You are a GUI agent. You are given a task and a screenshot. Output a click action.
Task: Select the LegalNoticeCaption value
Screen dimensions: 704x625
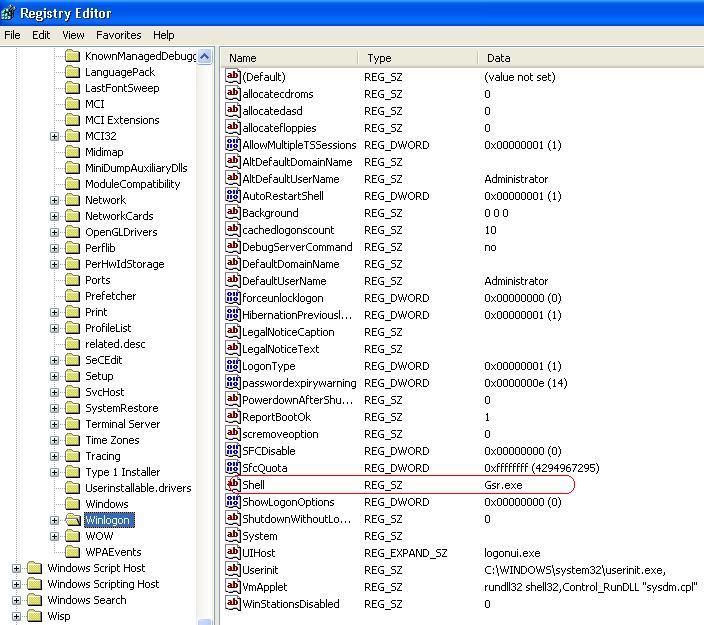point(288,332)
